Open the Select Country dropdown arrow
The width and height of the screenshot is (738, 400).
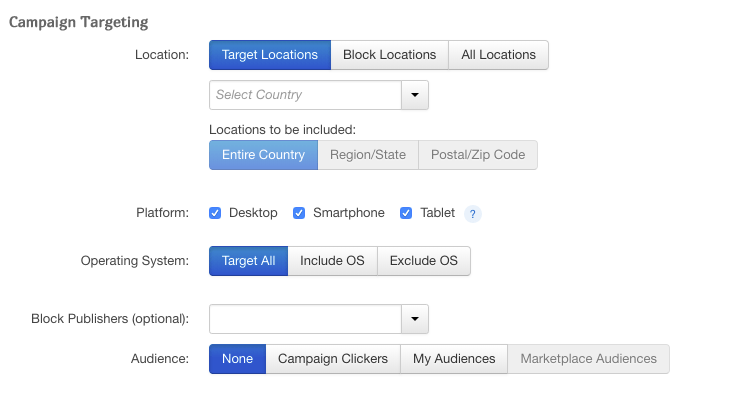415,95
